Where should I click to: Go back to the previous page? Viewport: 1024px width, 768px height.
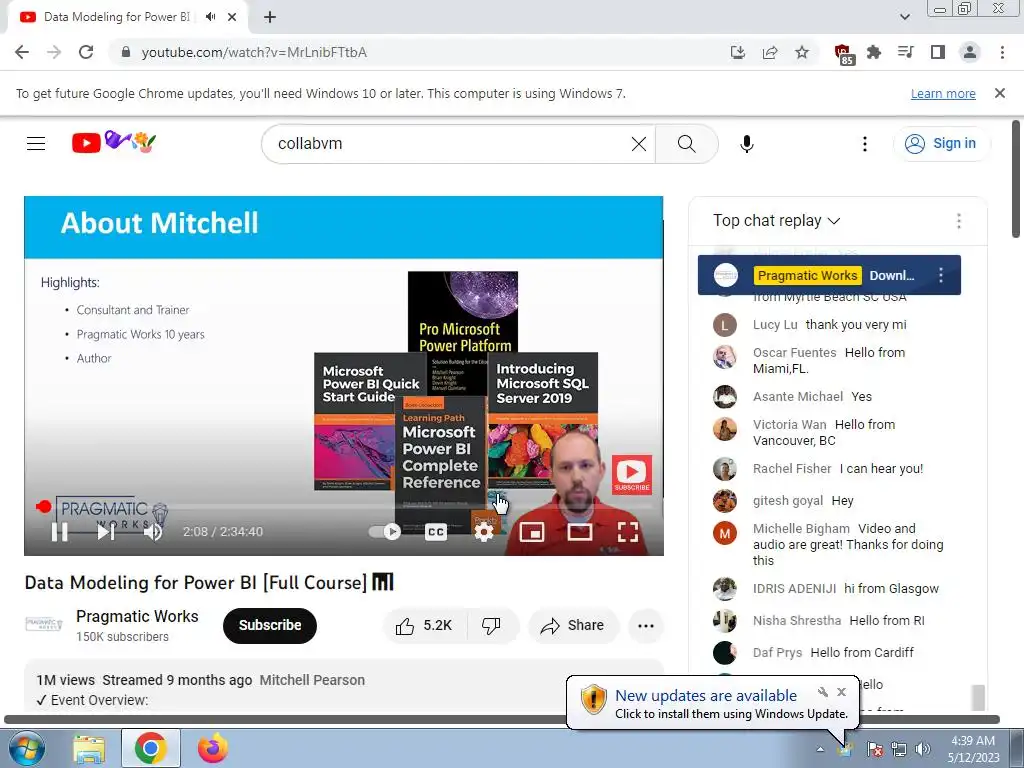pos(22,52)
